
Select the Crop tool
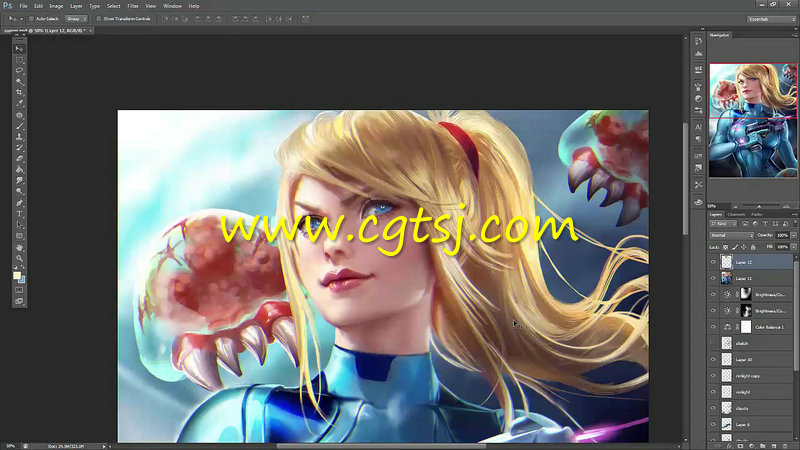pyautogui.click(x=19, y=92)
